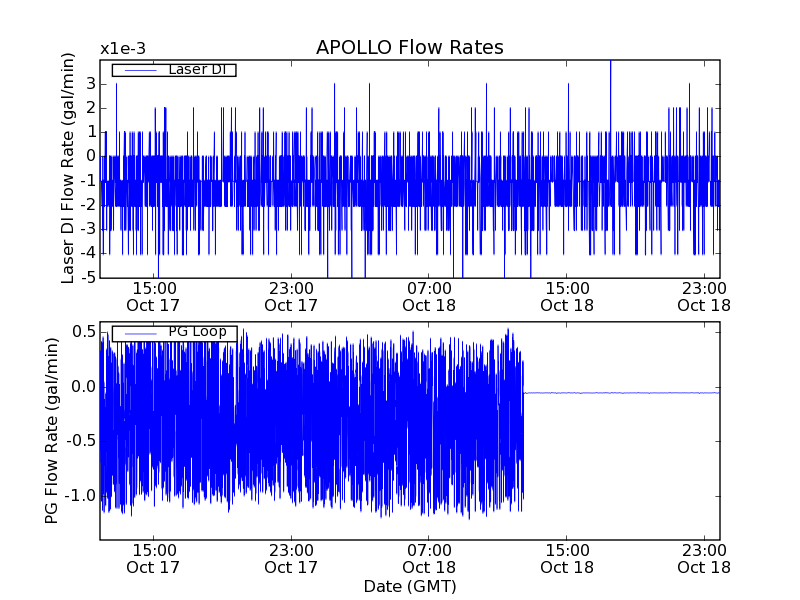
Task: Click the bottom chart's '23:00 Oct 17' tick label
Action: point(291,559)
